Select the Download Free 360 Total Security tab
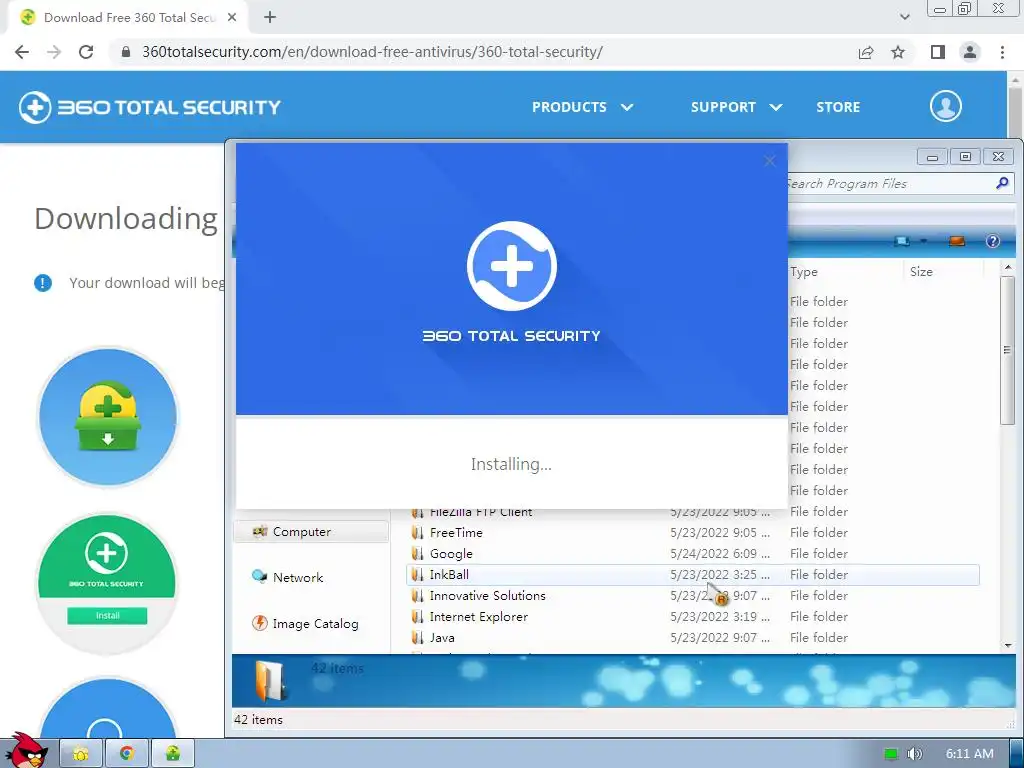The height and width of the screenshot is (768, 1024). 128,18
